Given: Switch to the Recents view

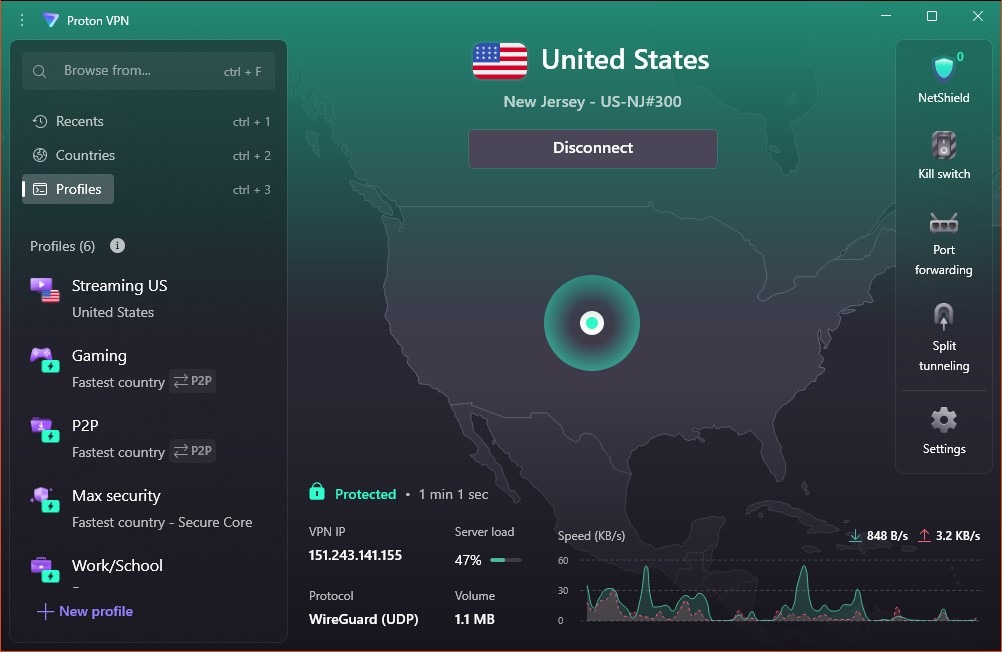Looking at the screenshot, I should [80, 121].
